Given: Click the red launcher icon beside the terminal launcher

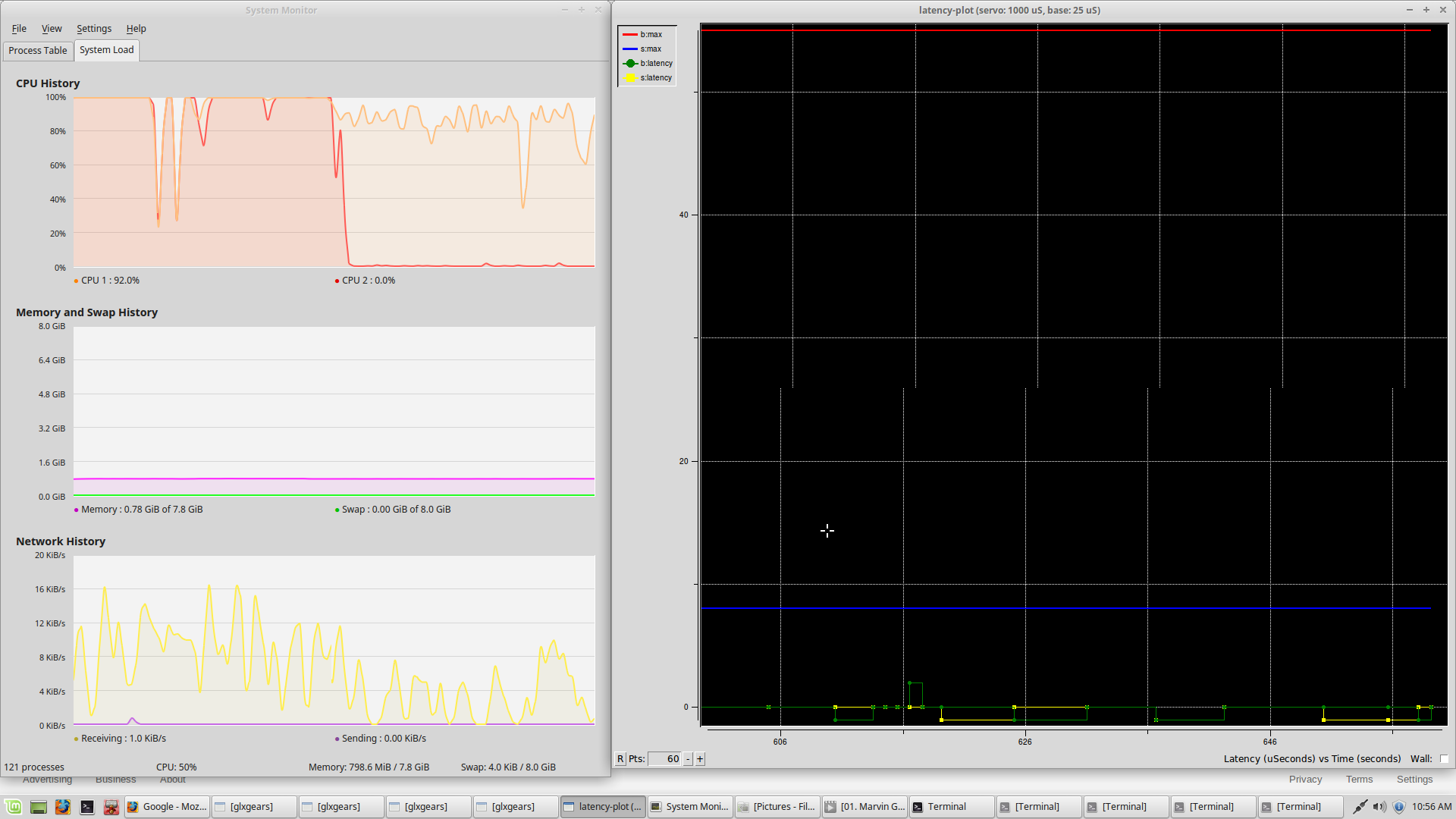Looking at the screenshot, I should 111,807.
